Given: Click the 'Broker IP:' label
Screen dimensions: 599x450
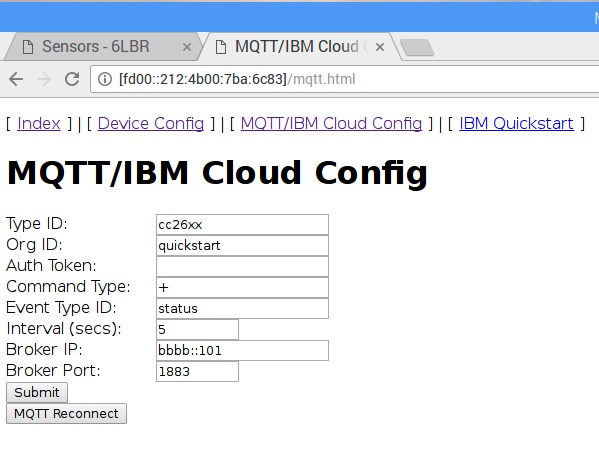Looking at the screenshot, I should (44, 350).
